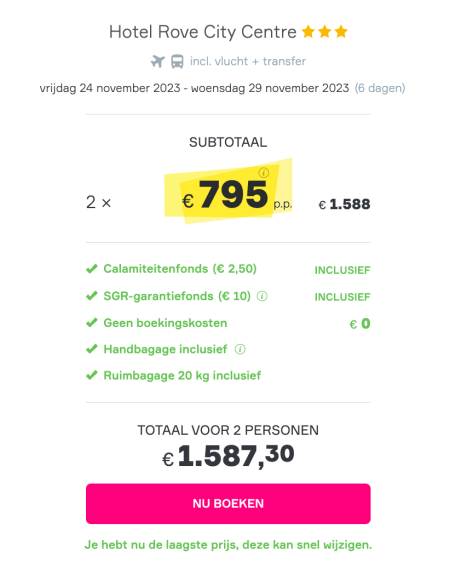Click the third gold star rating icon

(341, 32)
